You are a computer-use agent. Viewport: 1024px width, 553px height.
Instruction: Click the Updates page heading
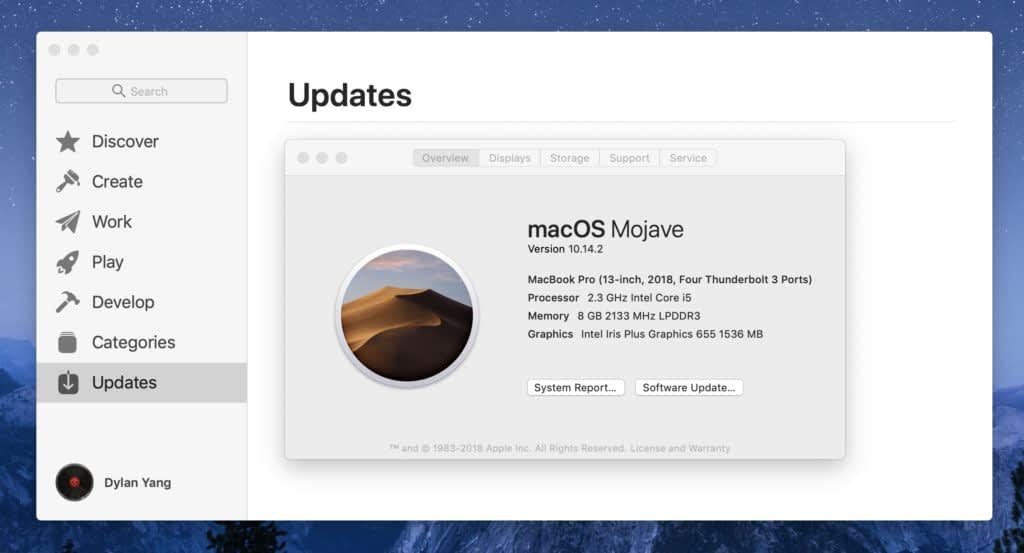(349, 95)
